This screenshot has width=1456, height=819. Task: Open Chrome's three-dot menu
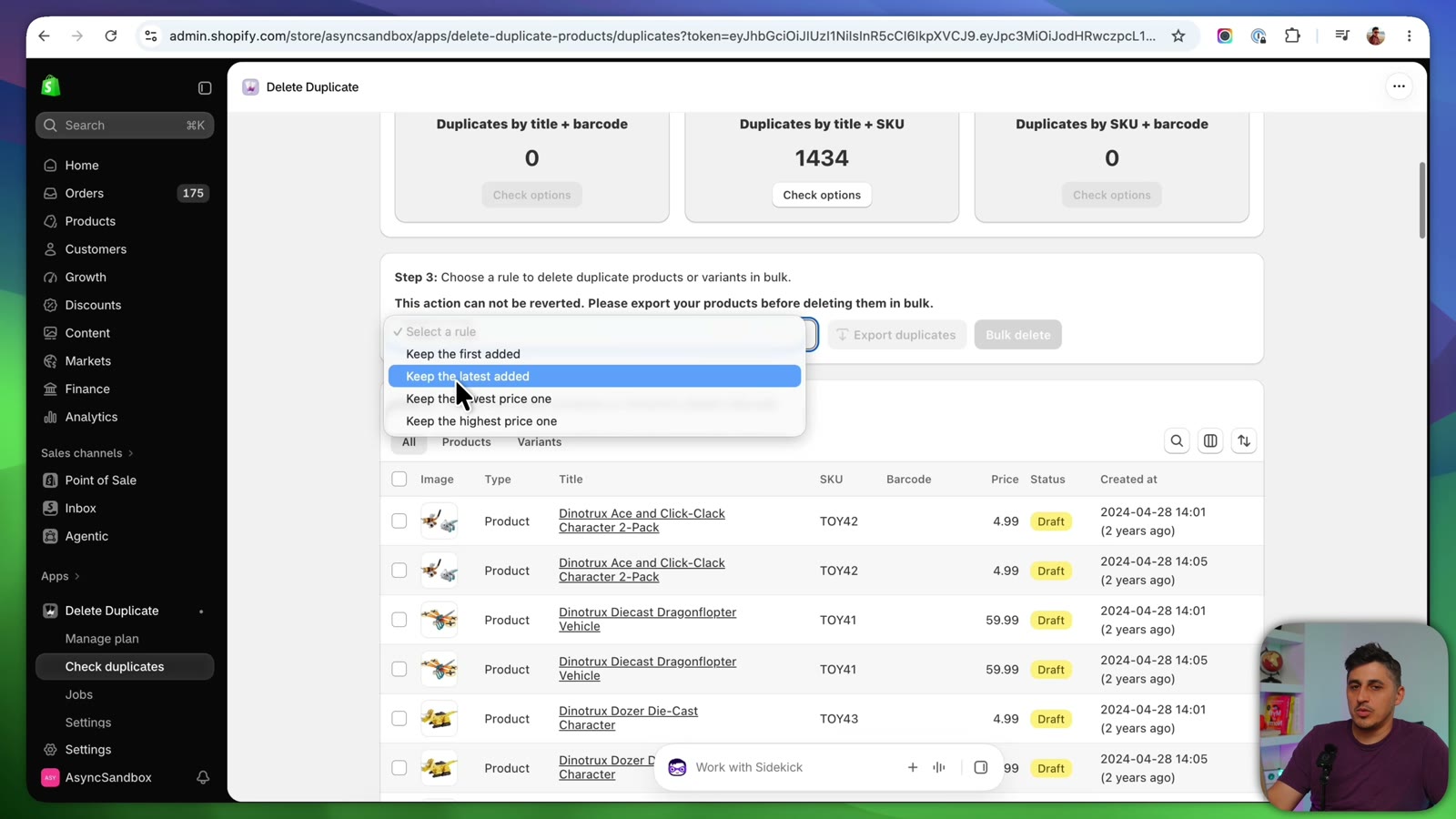pos(1410,36)
